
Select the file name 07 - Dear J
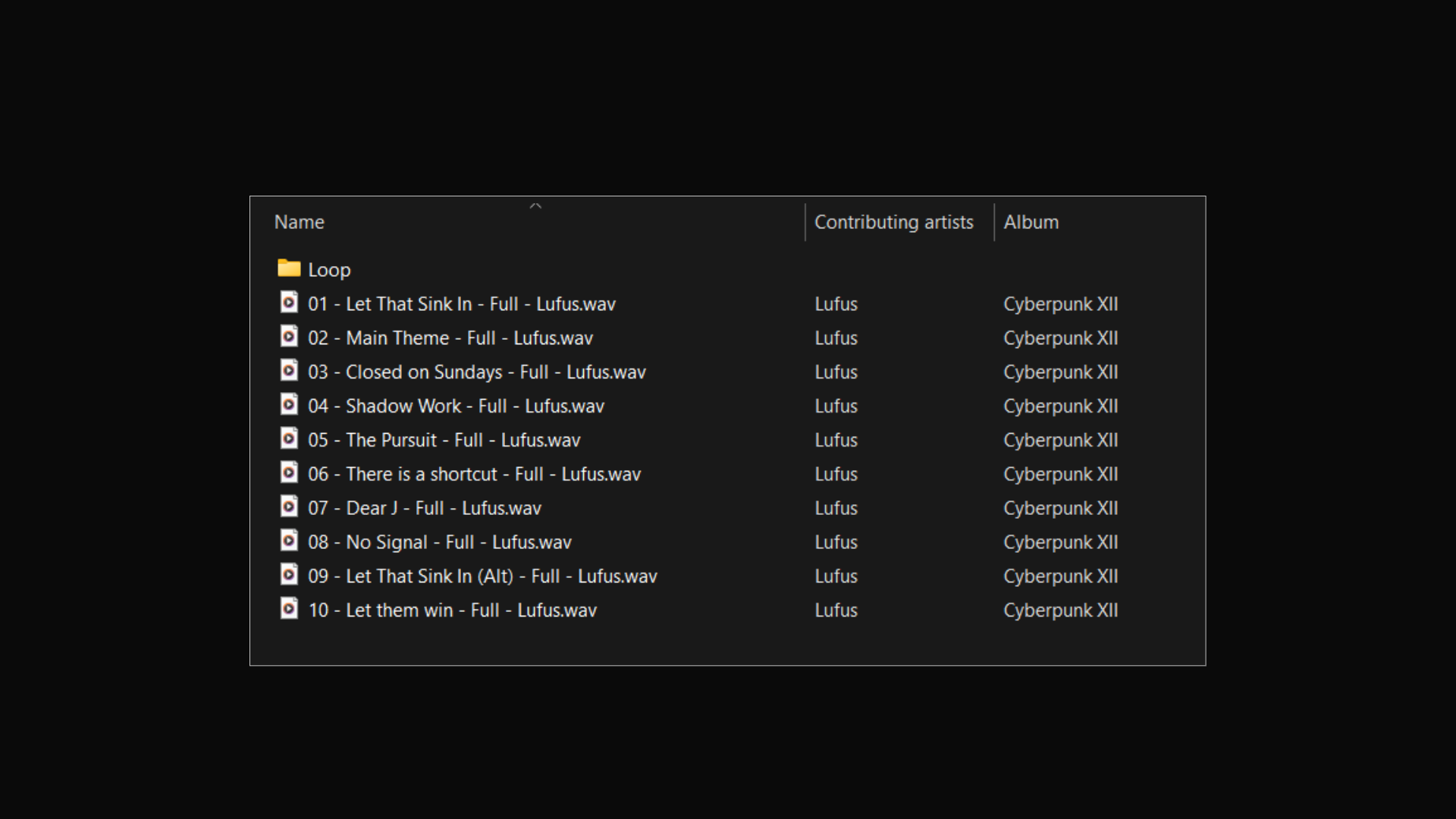click(x=424, y=509)
